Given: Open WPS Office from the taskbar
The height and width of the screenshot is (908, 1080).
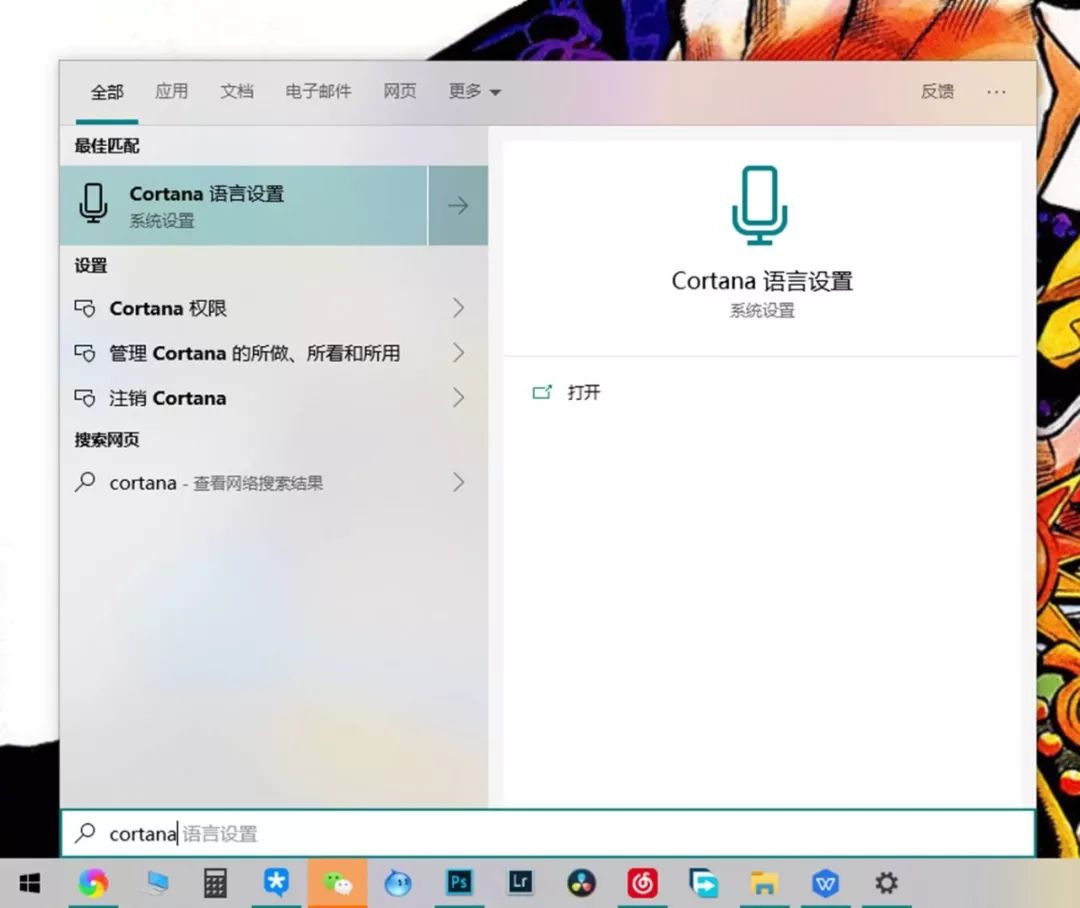Looking at the screenshot, I should point(825,883).
